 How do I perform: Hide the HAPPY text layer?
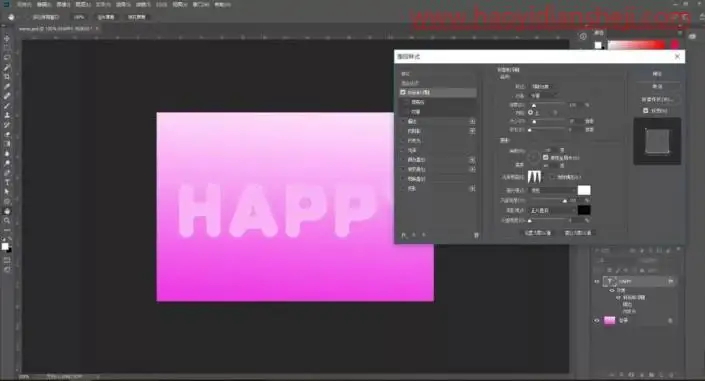[x=597, y=282]
